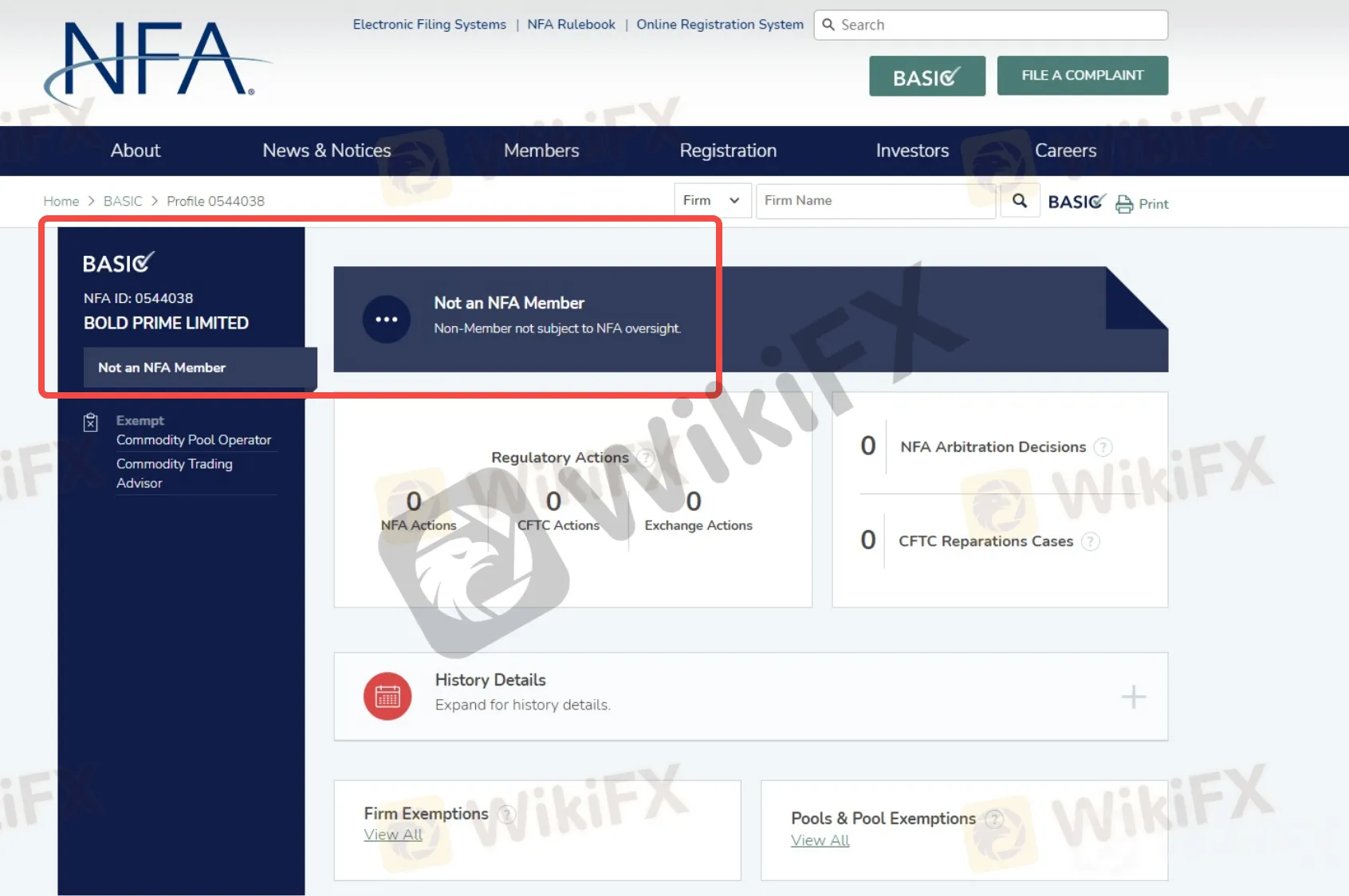Go to BASIC in the breadcrumb
Screen dimensions: 1349x896
tap(123, 201)
